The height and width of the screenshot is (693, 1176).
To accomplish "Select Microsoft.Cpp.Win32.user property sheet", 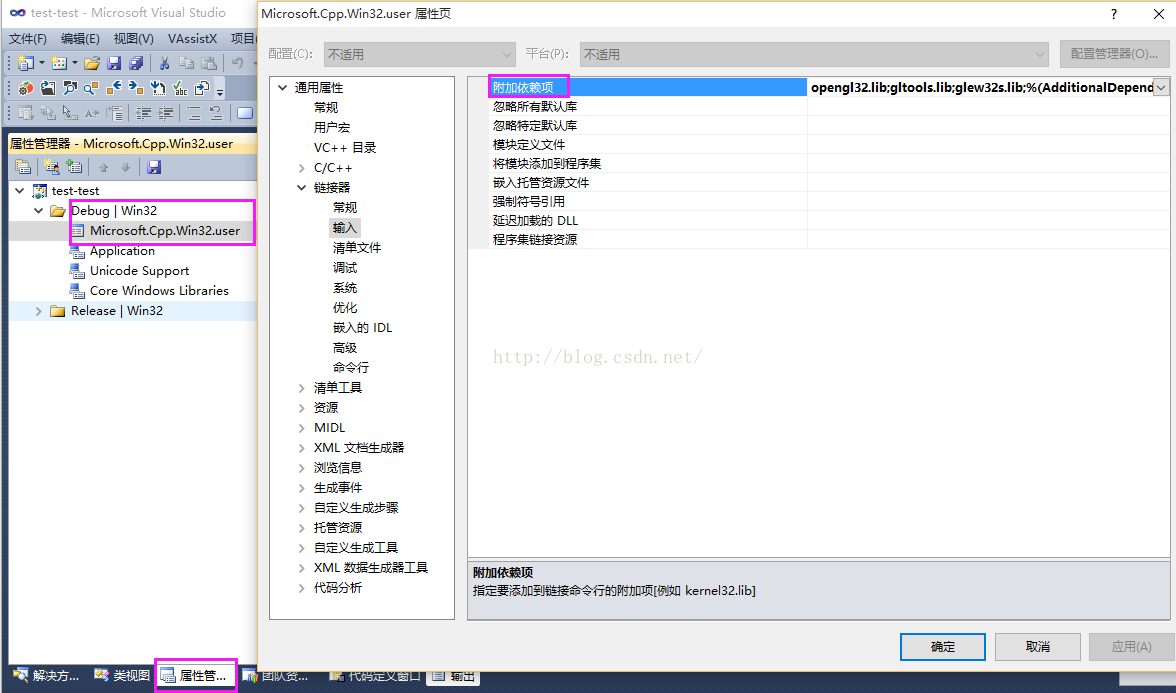I will point(165,231).
